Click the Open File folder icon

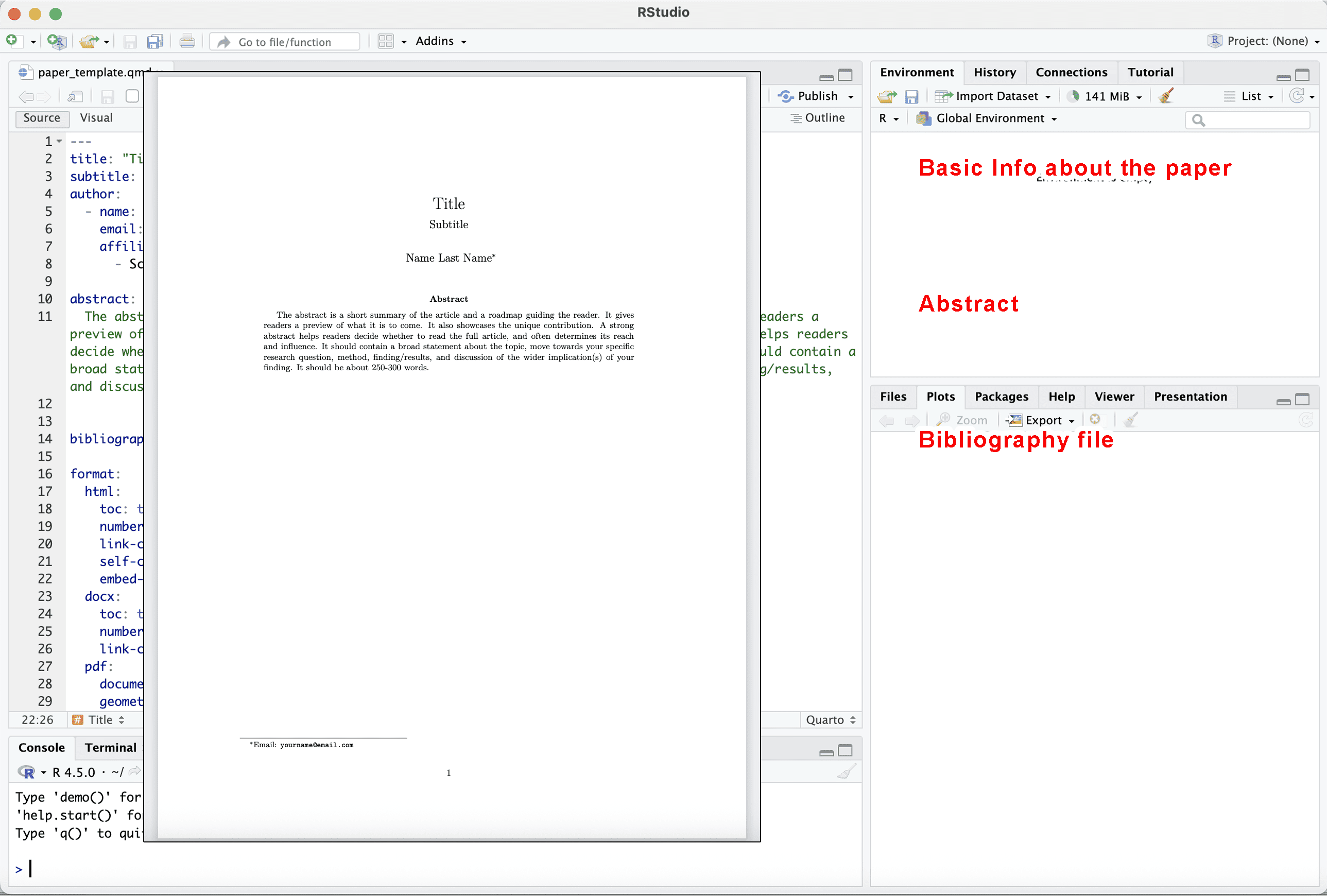89,41
